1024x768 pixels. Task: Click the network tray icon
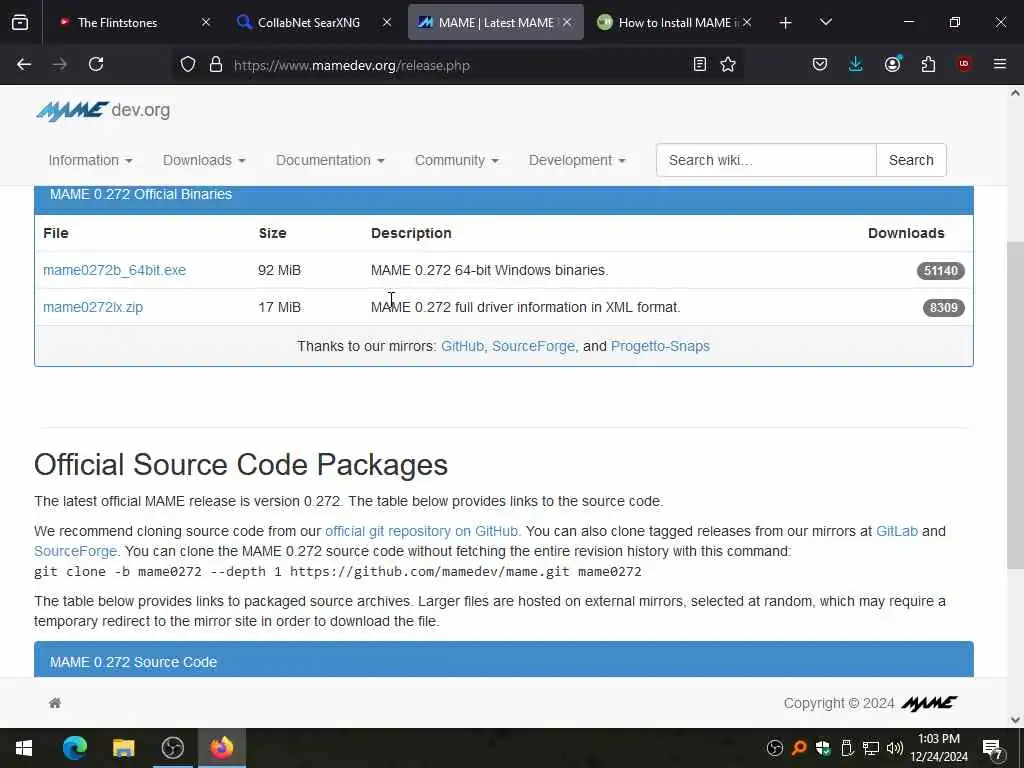pos(871,748)
